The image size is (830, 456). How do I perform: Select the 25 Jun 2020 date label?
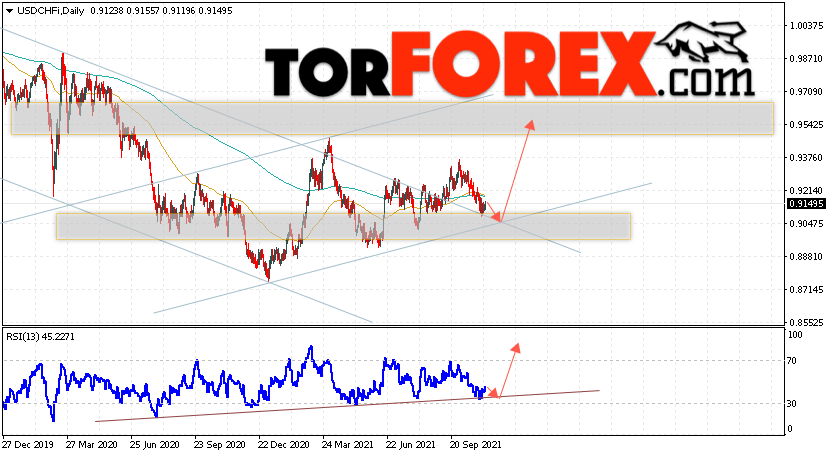pyautogui.click(x=156, y=445)
